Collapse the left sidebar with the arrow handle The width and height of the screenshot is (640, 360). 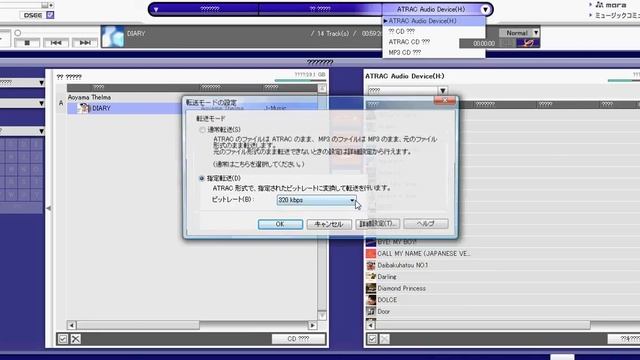tap(49, 208)
